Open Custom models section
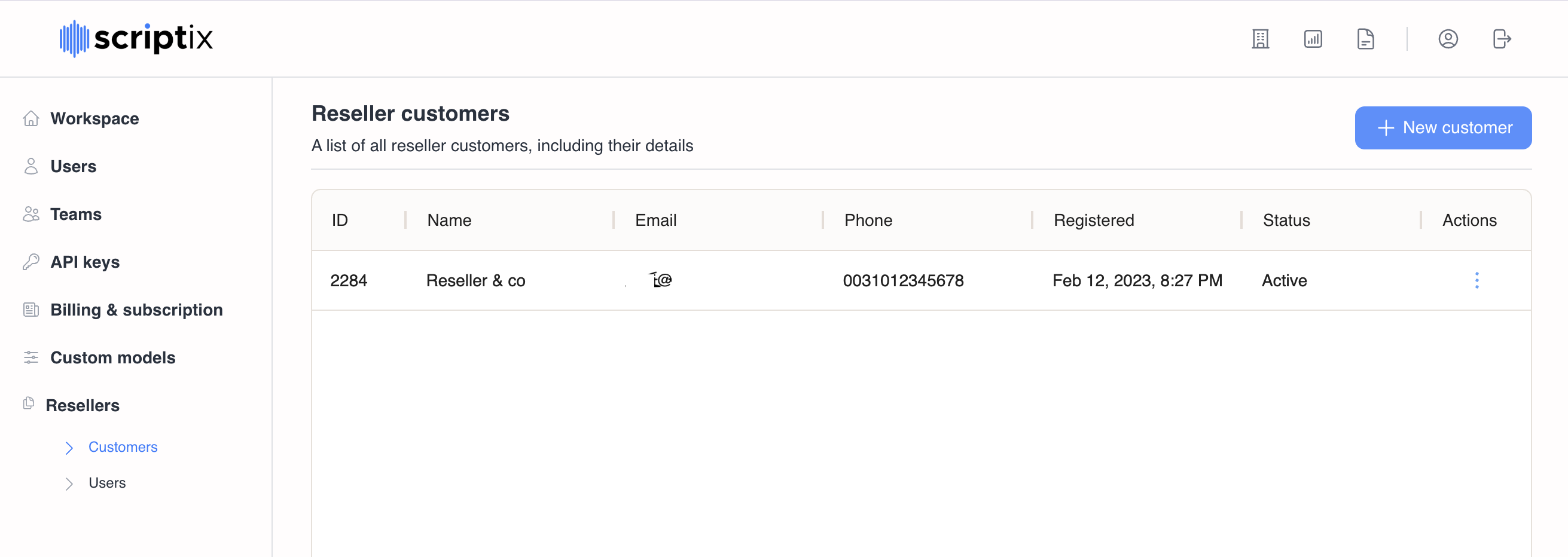1568x557 pixels. (112, 357)
